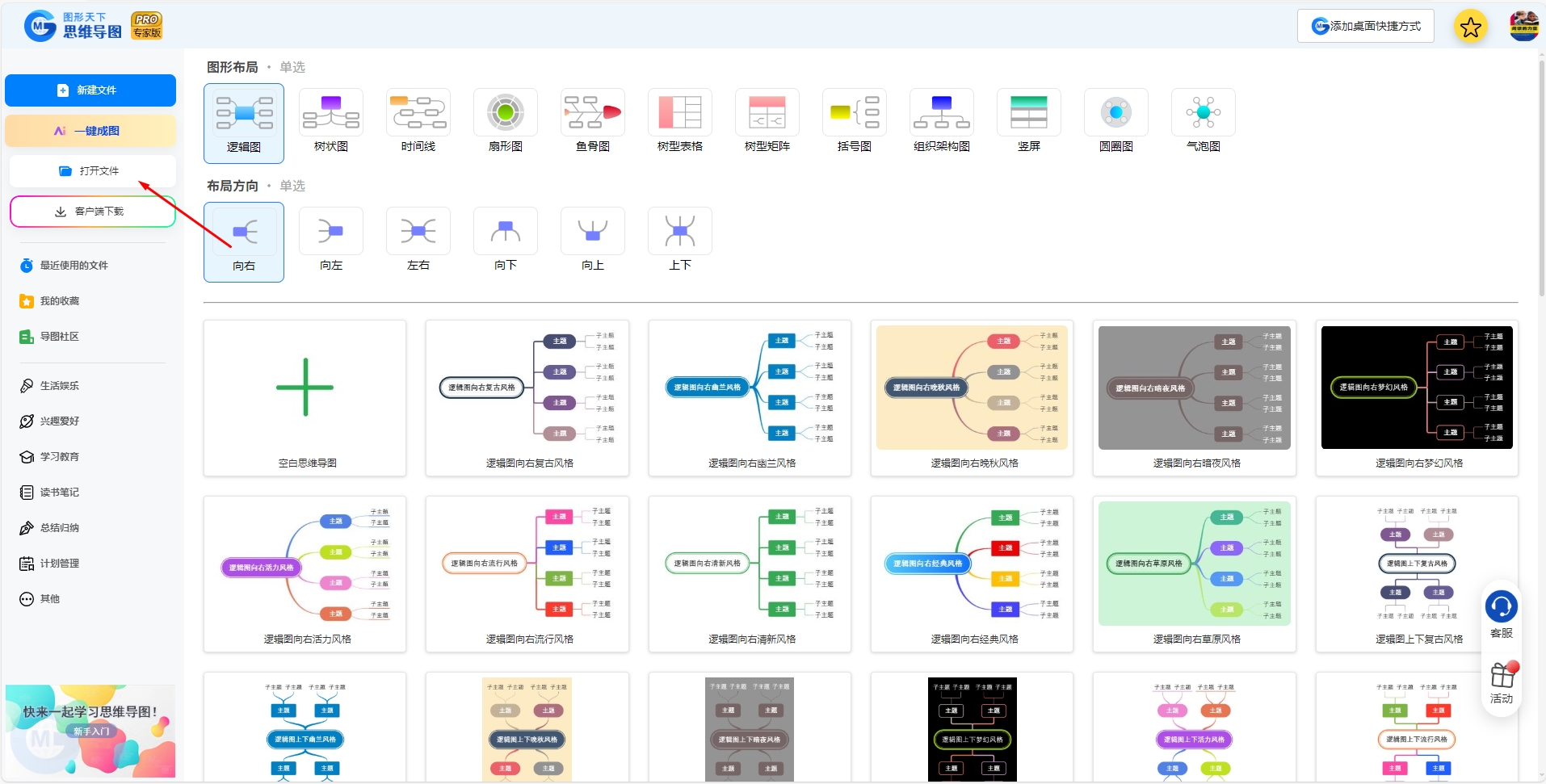1546x784 pixels.
Task: Open the 学习教育 category
Action: (x=59, y=456)
